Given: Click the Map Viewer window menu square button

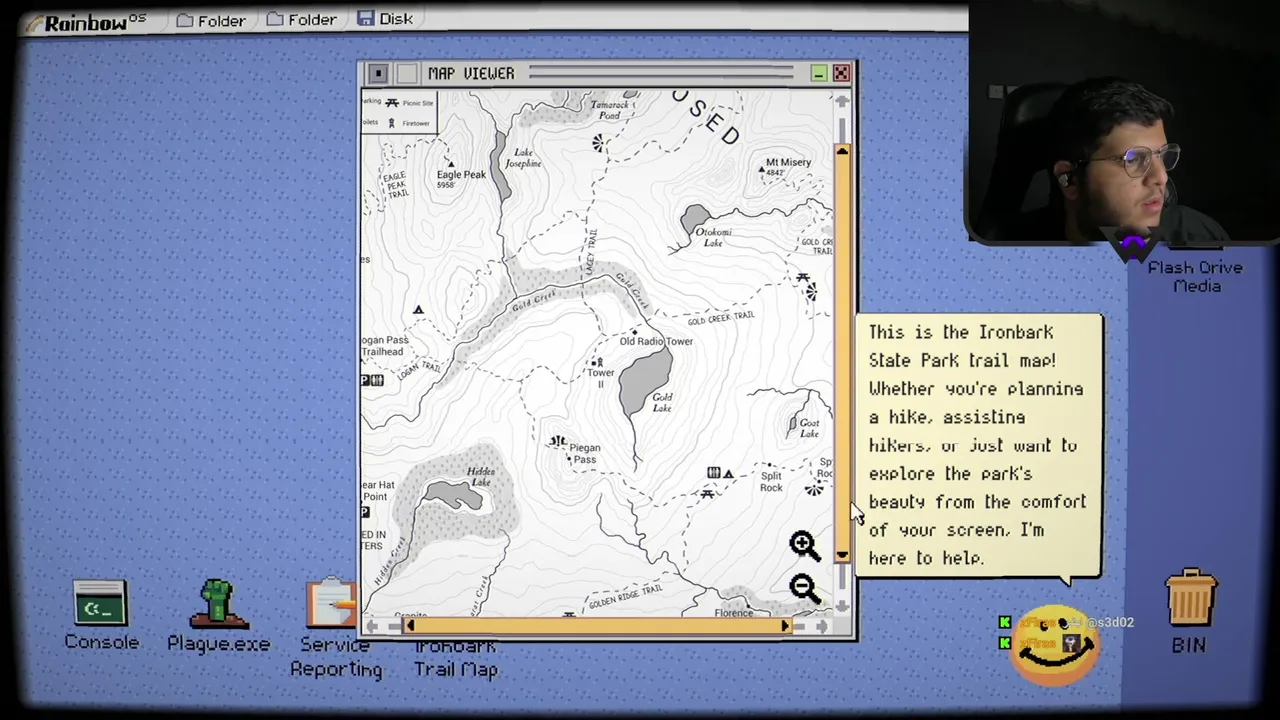Looking at the screenshot, I should [378, 74].
